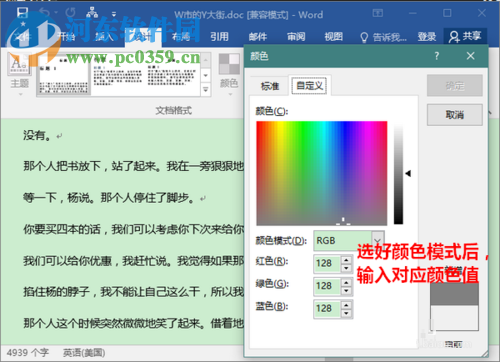
Task: Open the 文件 tab
Action: [22, 36]
